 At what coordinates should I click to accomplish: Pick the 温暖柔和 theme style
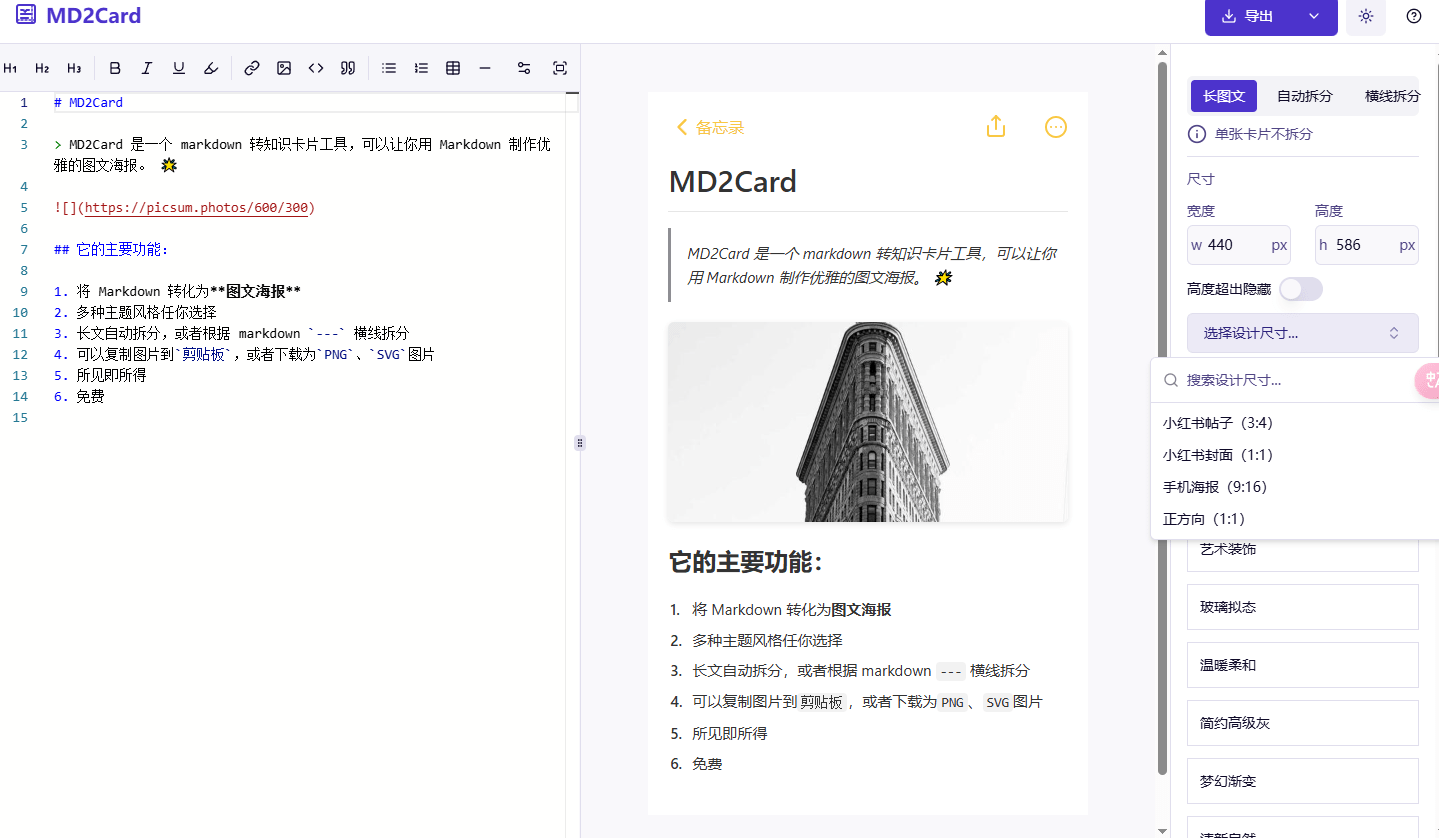coord(1302,665)
